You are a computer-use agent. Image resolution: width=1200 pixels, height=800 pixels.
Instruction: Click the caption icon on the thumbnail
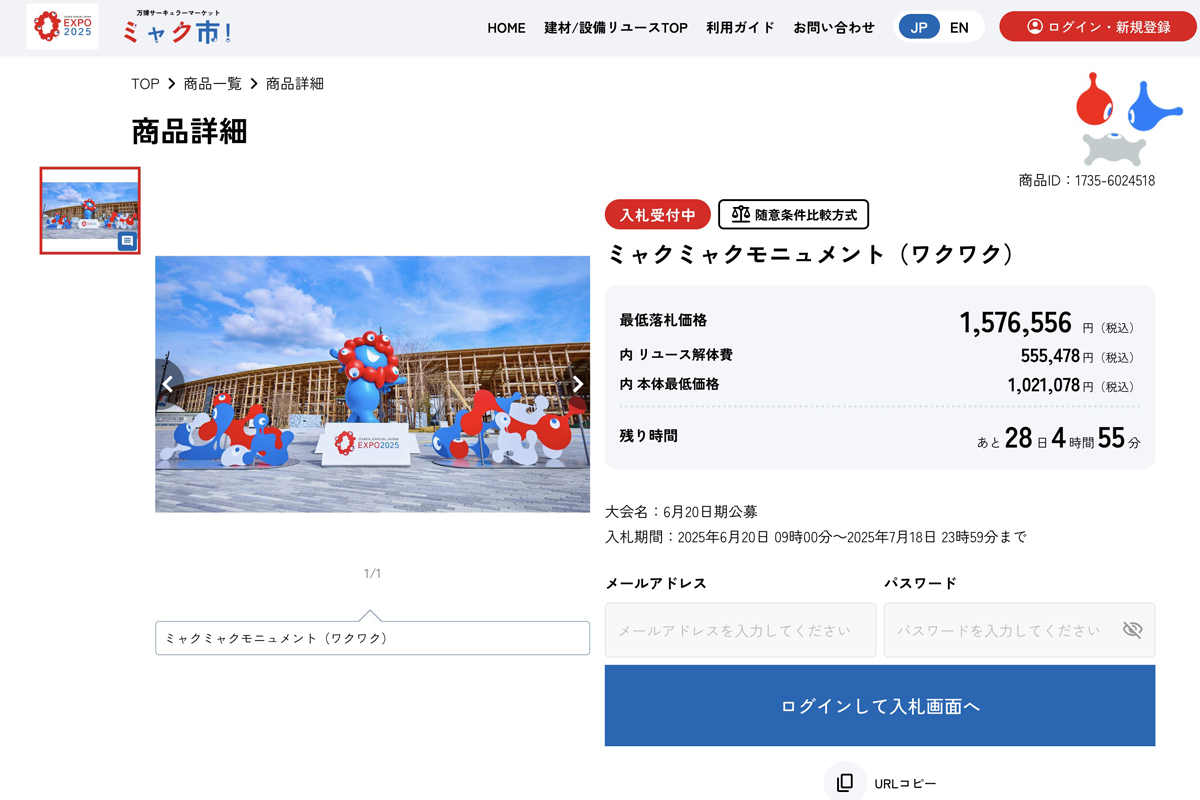click(127, 241)
